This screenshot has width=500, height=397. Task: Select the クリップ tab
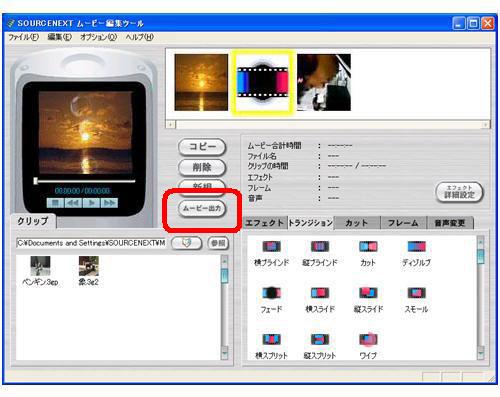coord(33,221)
